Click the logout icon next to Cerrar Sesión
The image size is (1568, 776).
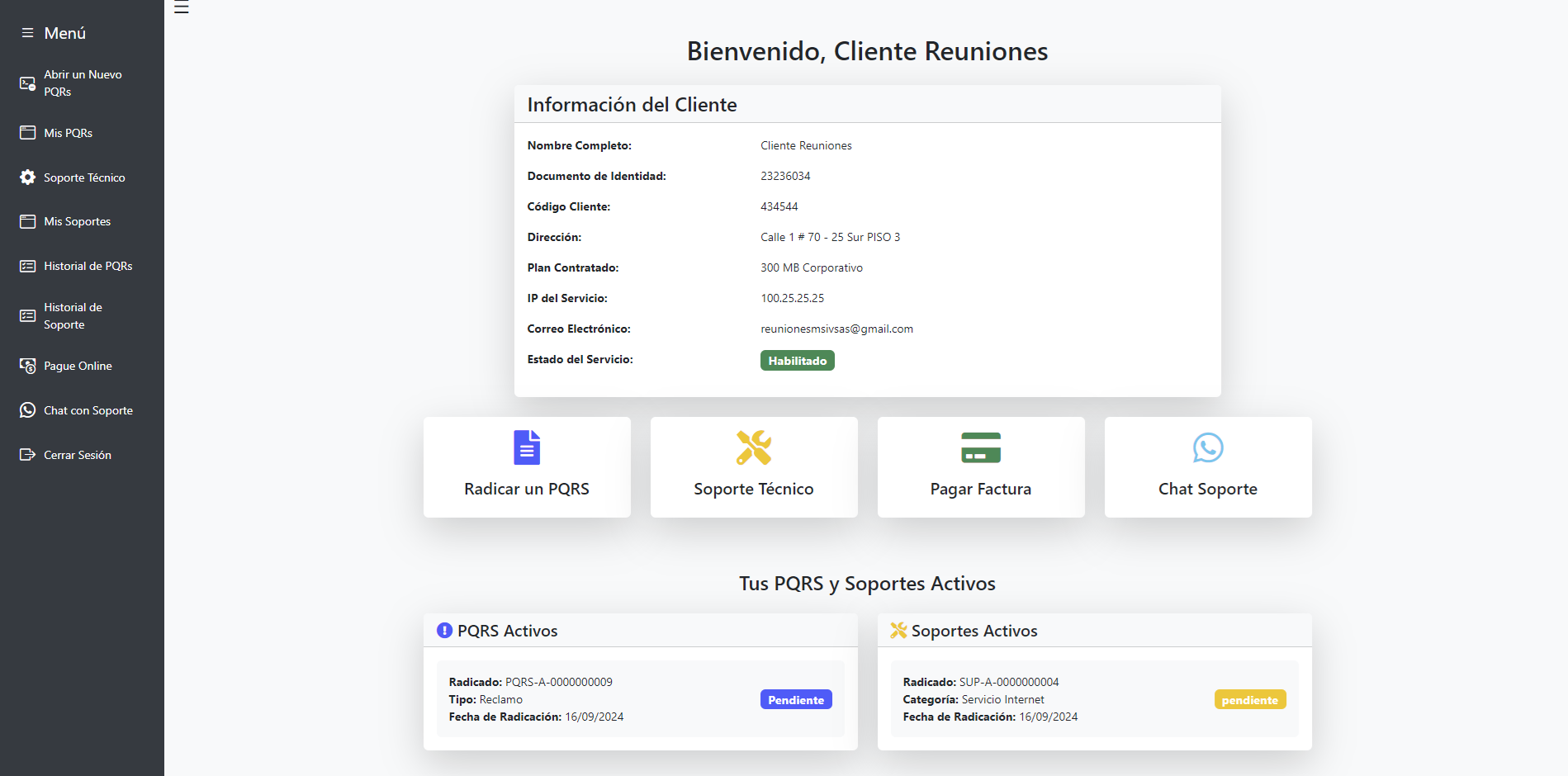click(x=27, y=455)
